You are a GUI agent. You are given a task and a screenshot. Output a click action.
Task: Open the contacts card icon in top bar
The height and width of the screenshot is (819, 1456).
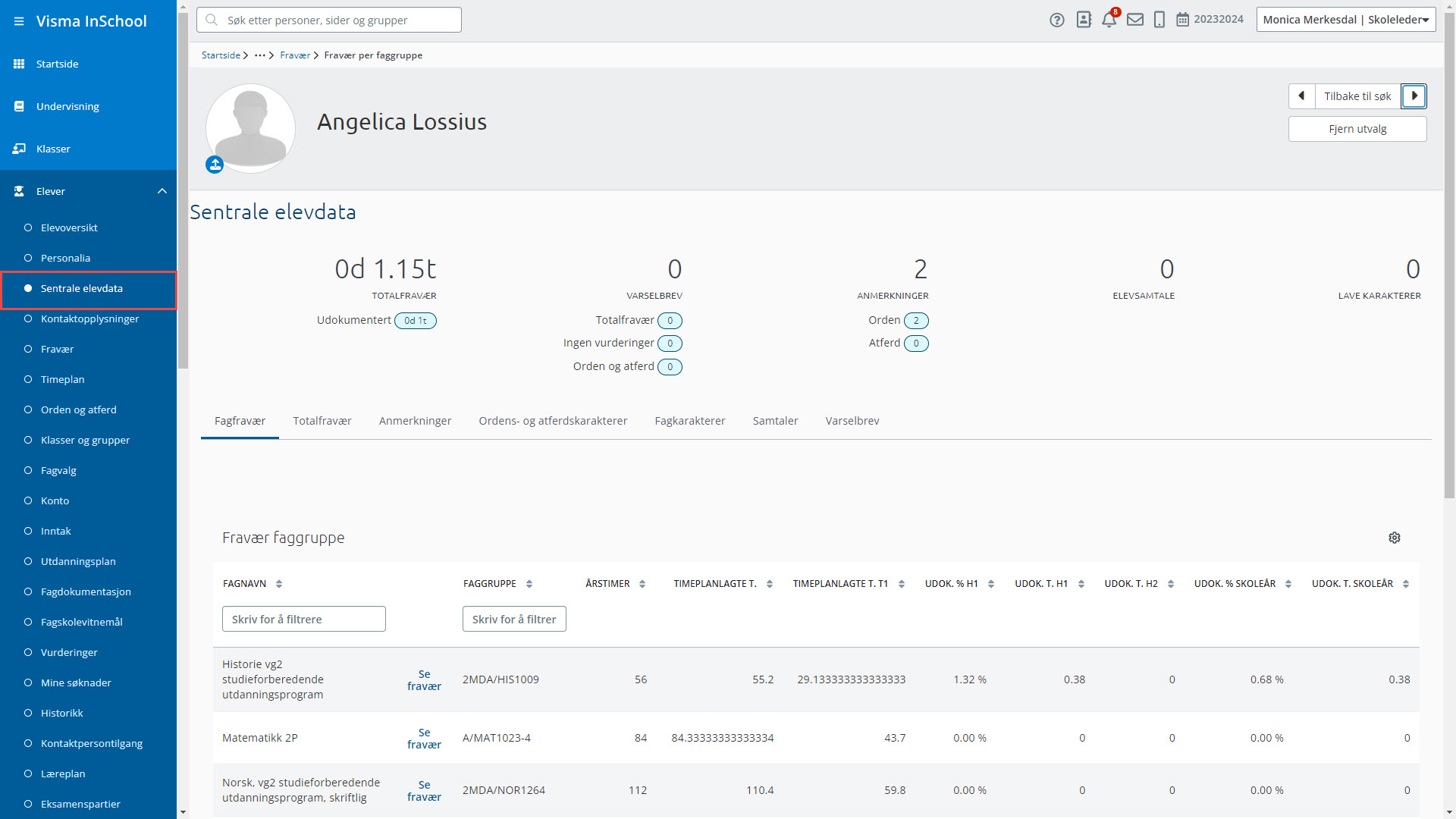(x=1084, y=20)
